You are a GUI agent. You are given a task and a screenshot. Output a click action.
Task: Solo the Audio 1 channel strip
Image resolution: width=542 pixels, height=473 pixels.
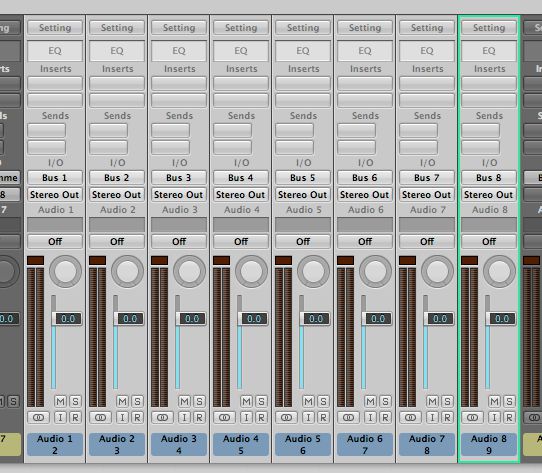click(x=75, y=401)
